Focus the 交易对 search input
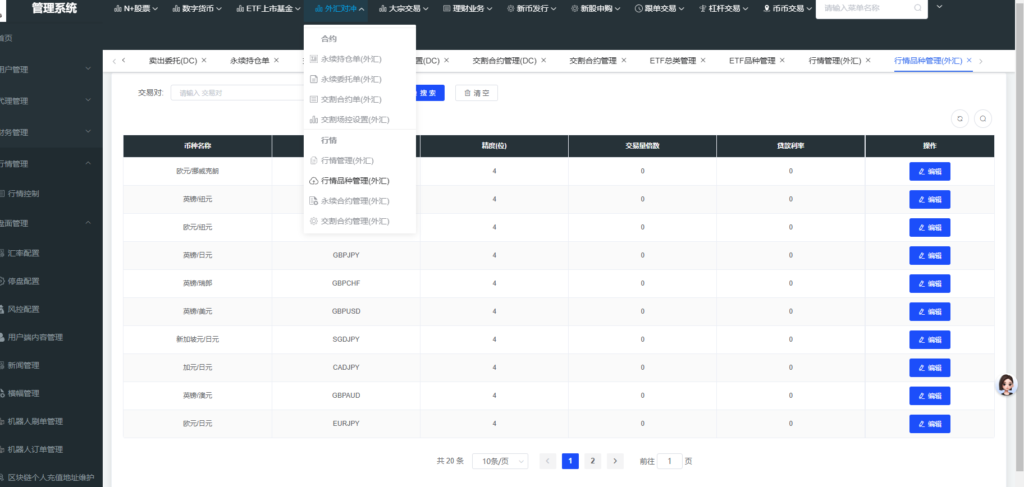The height and width of the screenshot is (487, 1024). click(238, 93)
